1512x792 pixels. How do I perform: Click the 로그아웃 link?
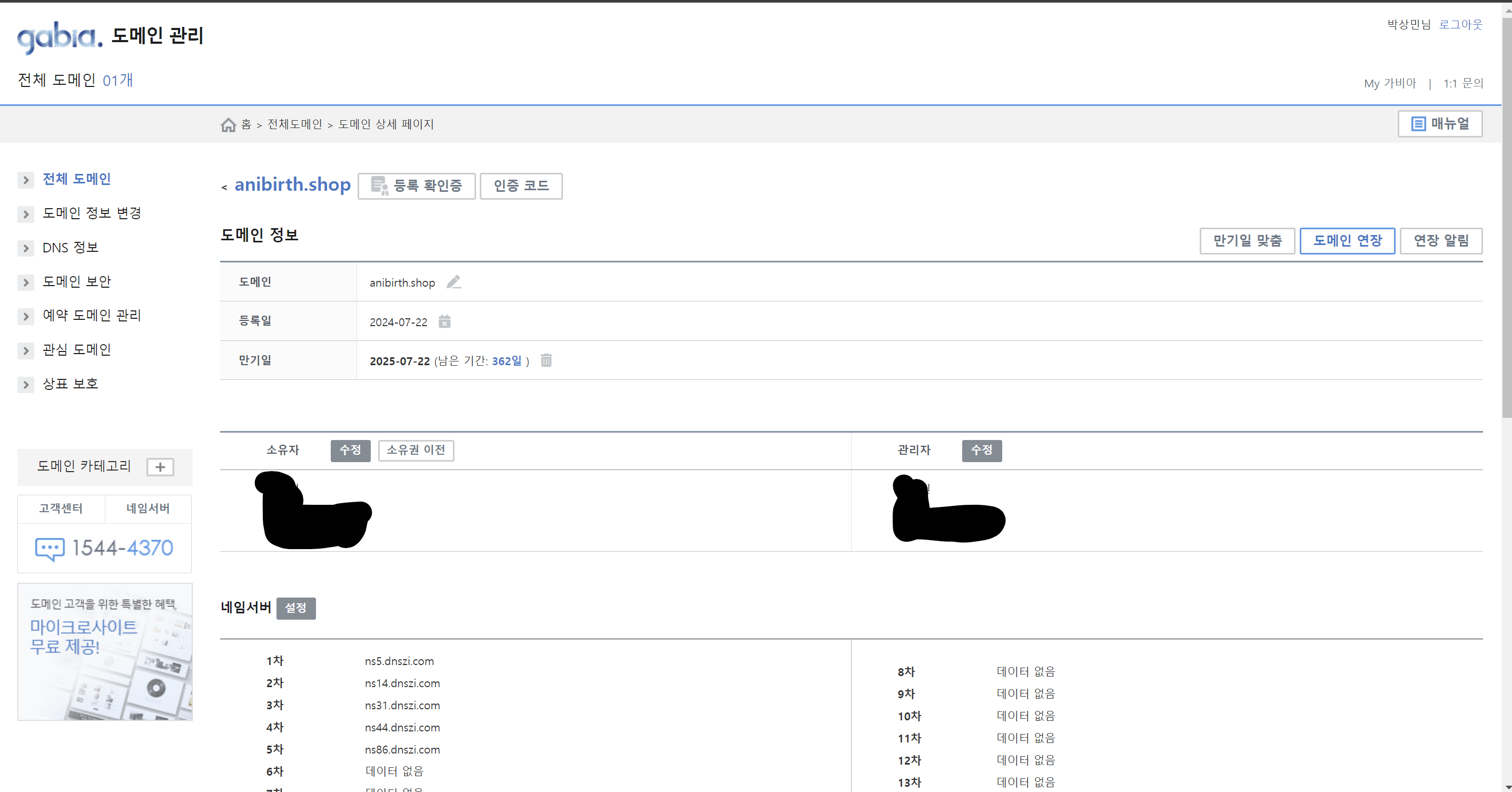pos(1460,25)
